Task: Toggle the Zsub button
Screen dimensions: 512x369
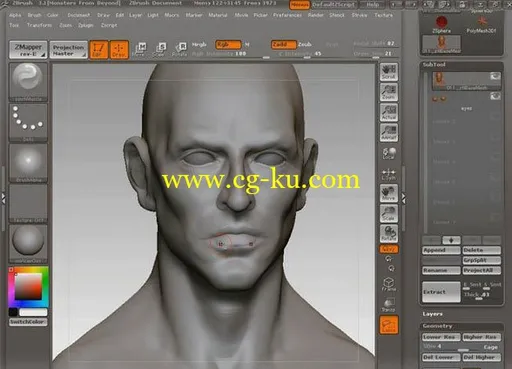Action: 304,44
